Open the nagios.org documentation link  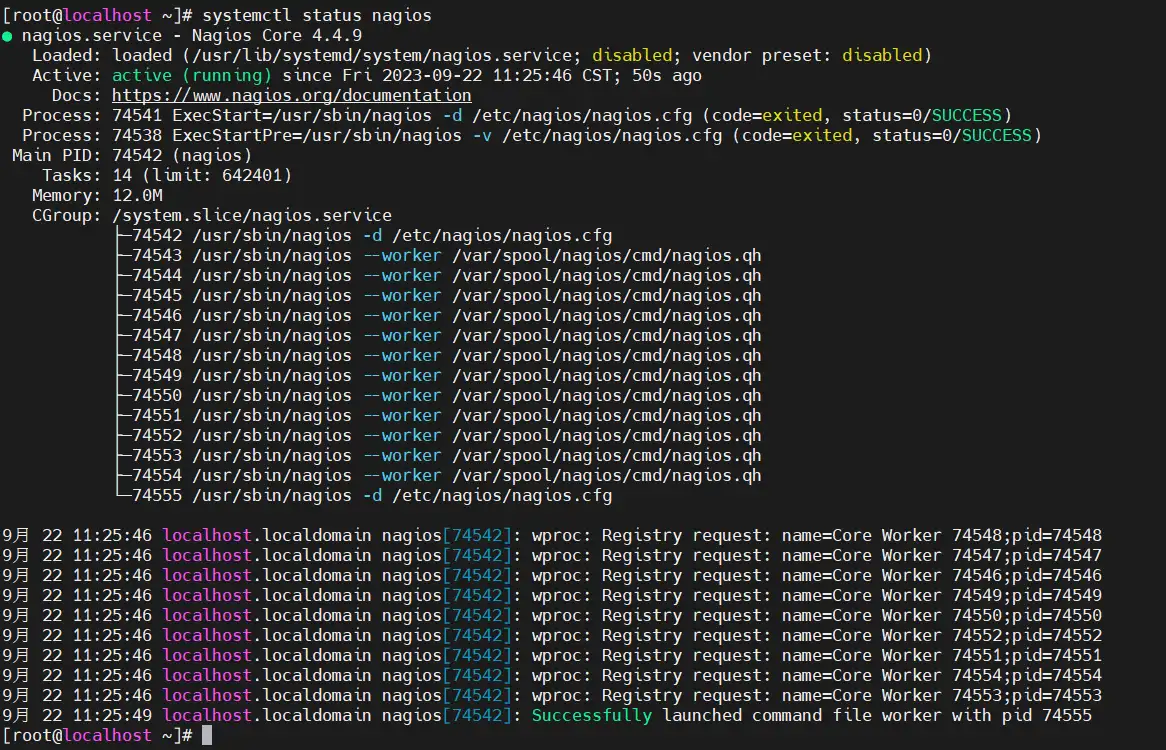click(x=290, y=95)
